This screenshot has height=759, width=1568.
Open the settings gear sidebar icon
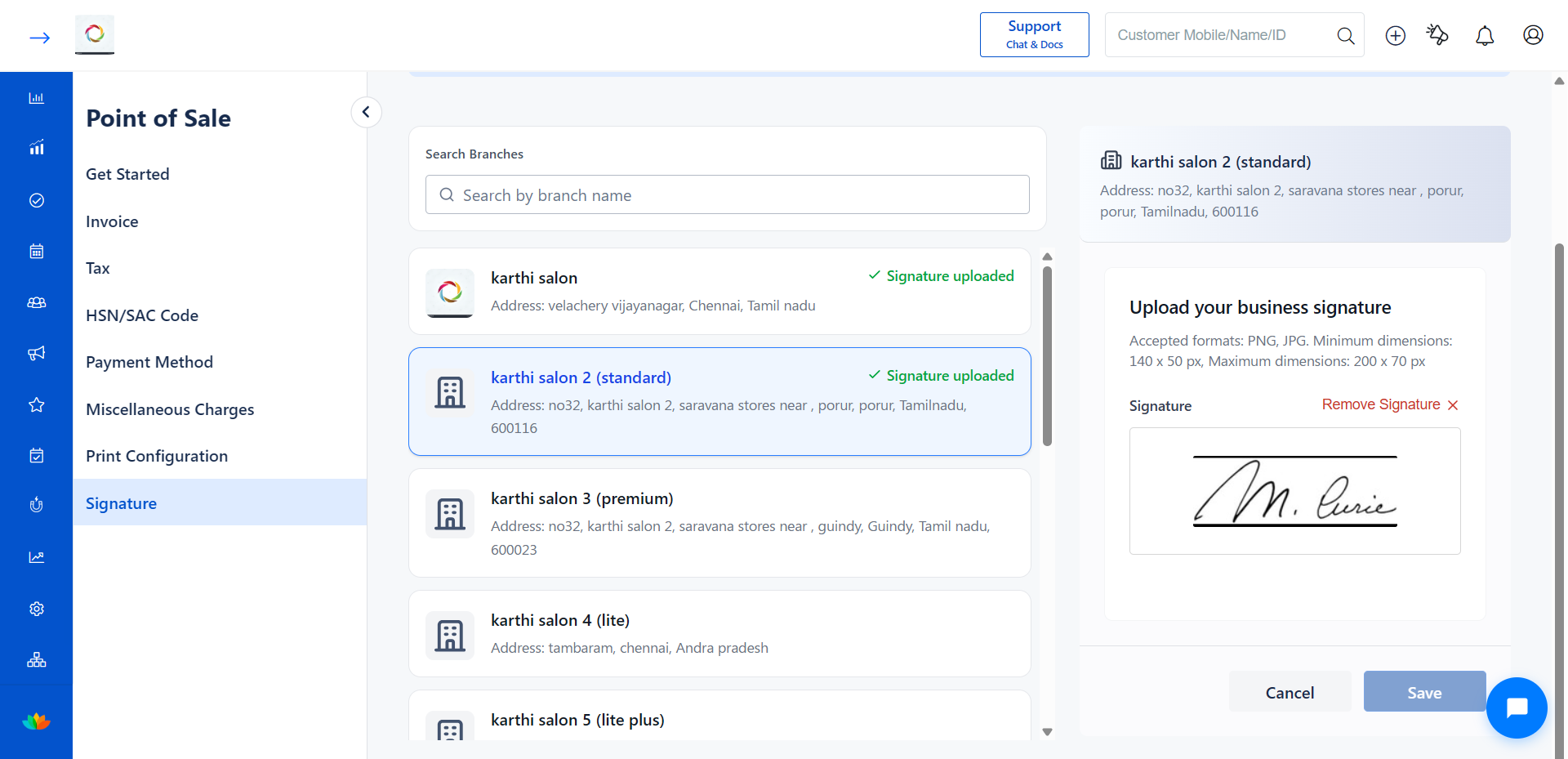point(37,609)
